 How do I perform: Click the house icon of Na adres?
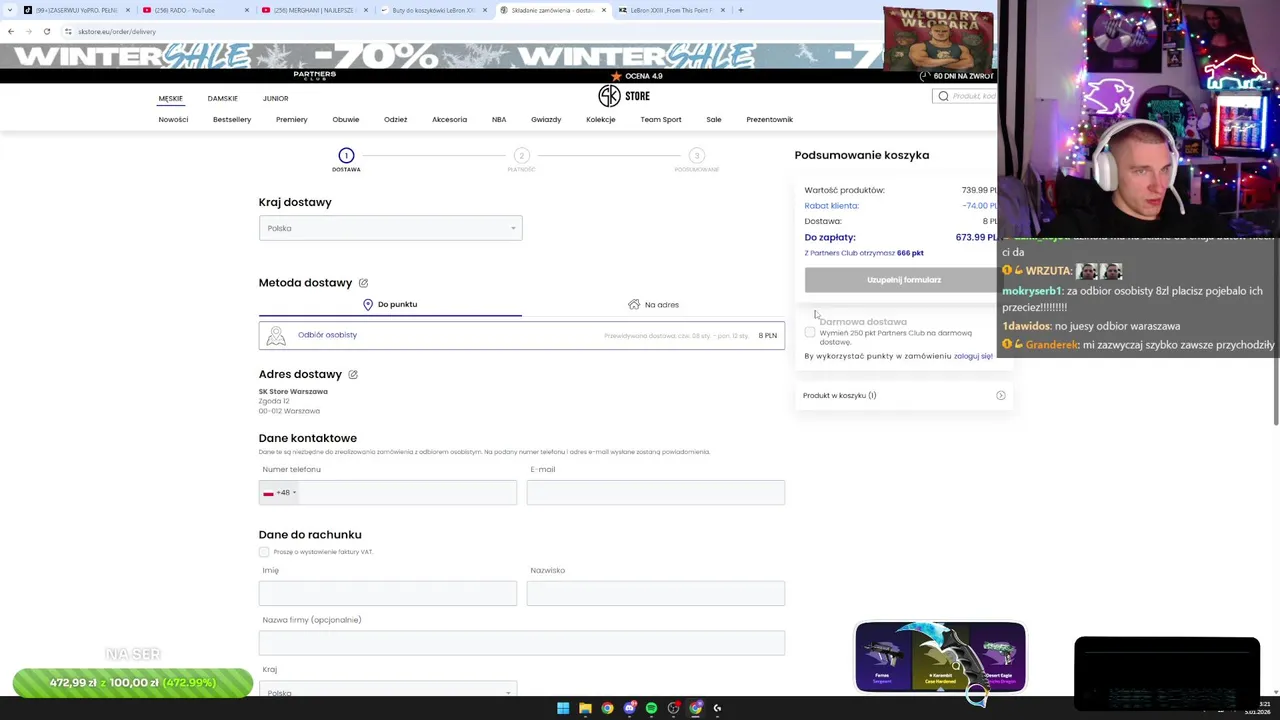[x=634, y=304]
